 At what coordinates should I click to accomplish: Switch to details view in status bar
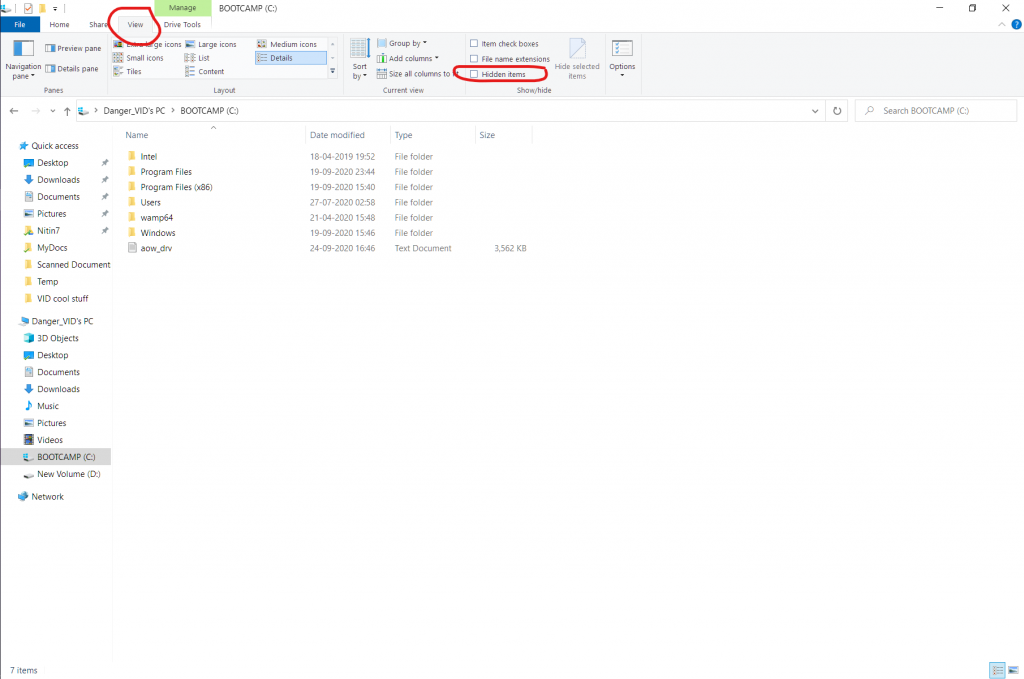[x=997, y=670]
